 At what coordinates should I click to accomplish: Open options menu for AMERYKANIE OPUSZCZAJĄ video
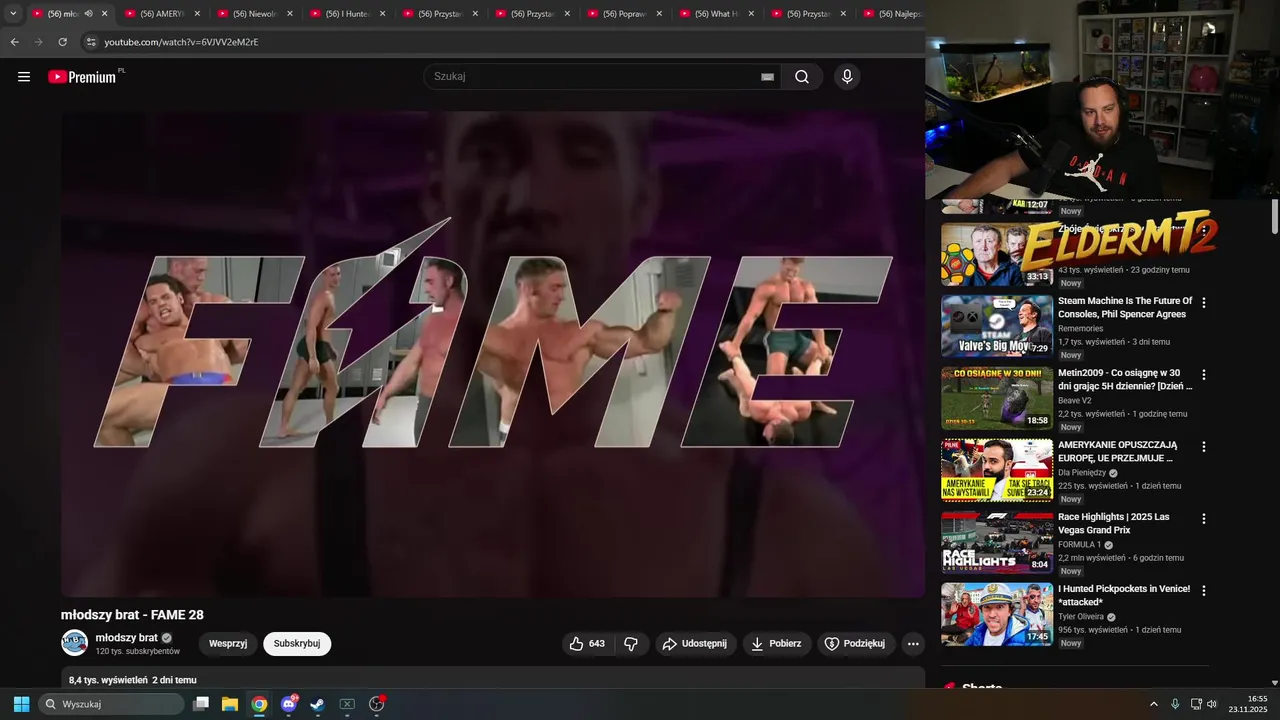point(1204,447)
